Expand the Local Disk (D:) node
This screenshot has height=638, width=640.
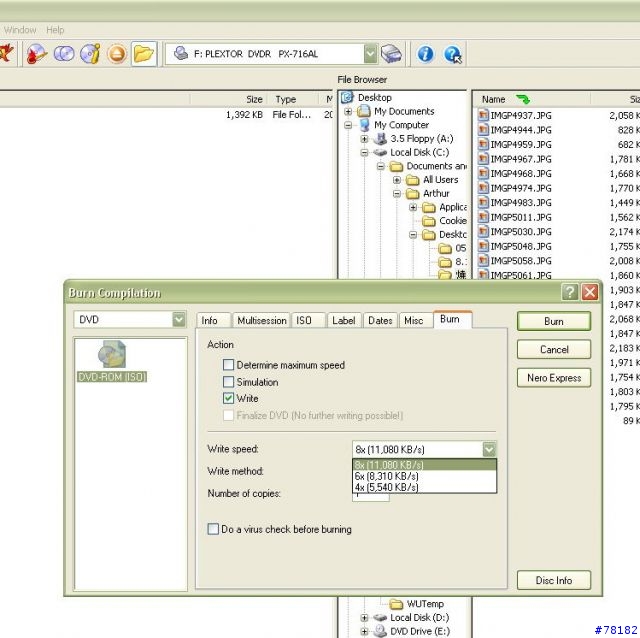pyautogui.click(x=364, y=618)
